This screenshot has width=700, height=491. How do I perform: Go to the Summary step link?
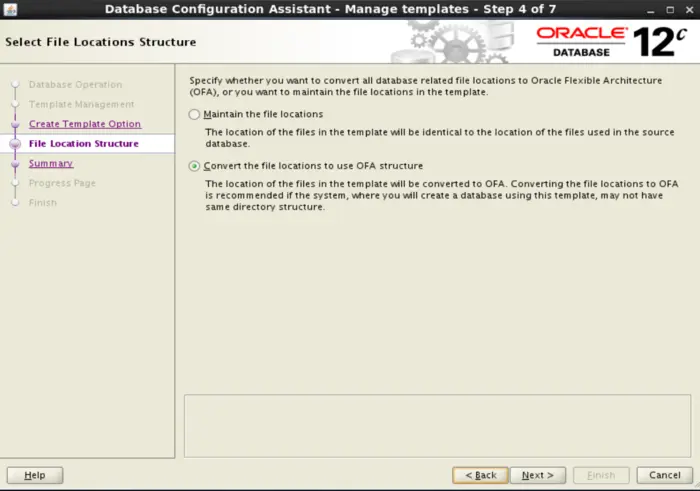(x=51, y=163)
